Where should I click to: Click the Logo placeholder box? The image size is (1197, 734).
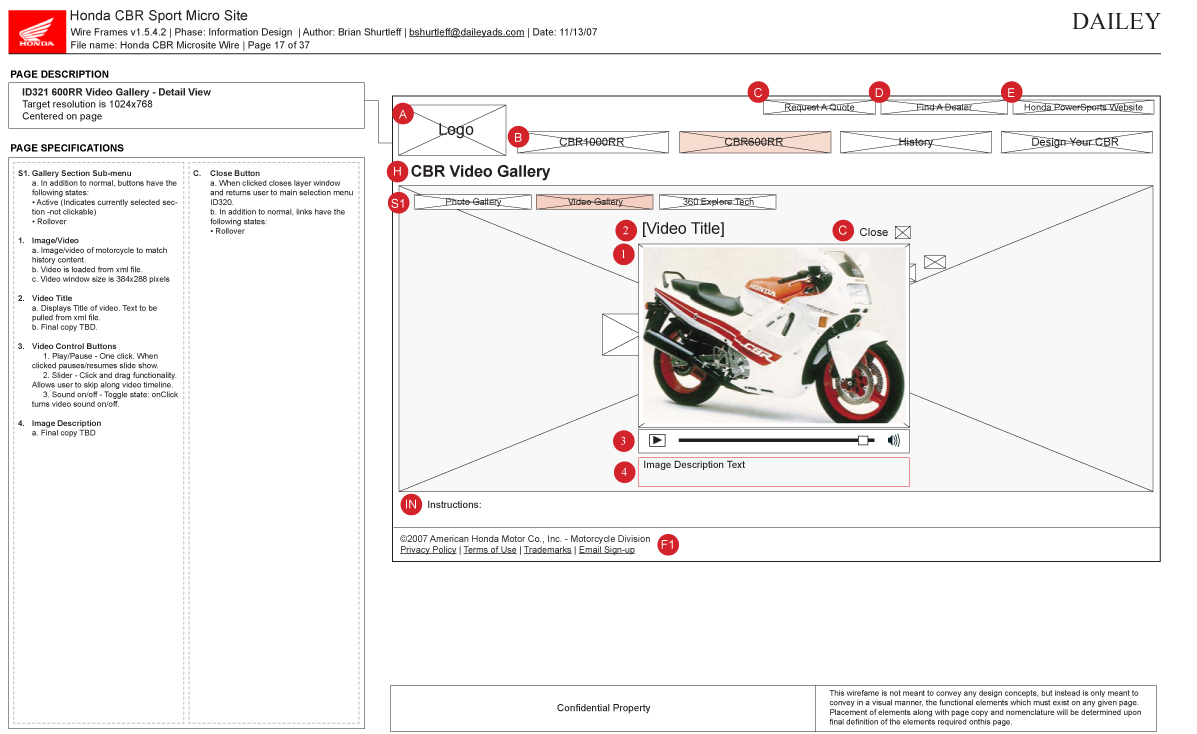click(x=453, y=130)
